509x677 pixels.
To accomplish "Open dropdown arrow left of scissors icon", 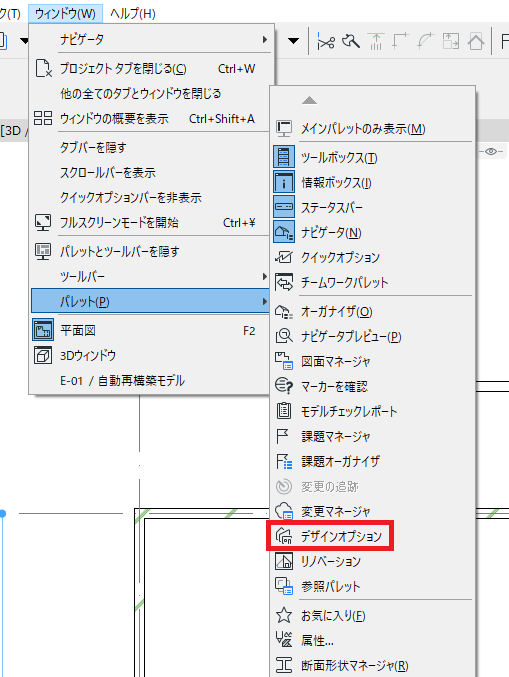I will 294,41.
